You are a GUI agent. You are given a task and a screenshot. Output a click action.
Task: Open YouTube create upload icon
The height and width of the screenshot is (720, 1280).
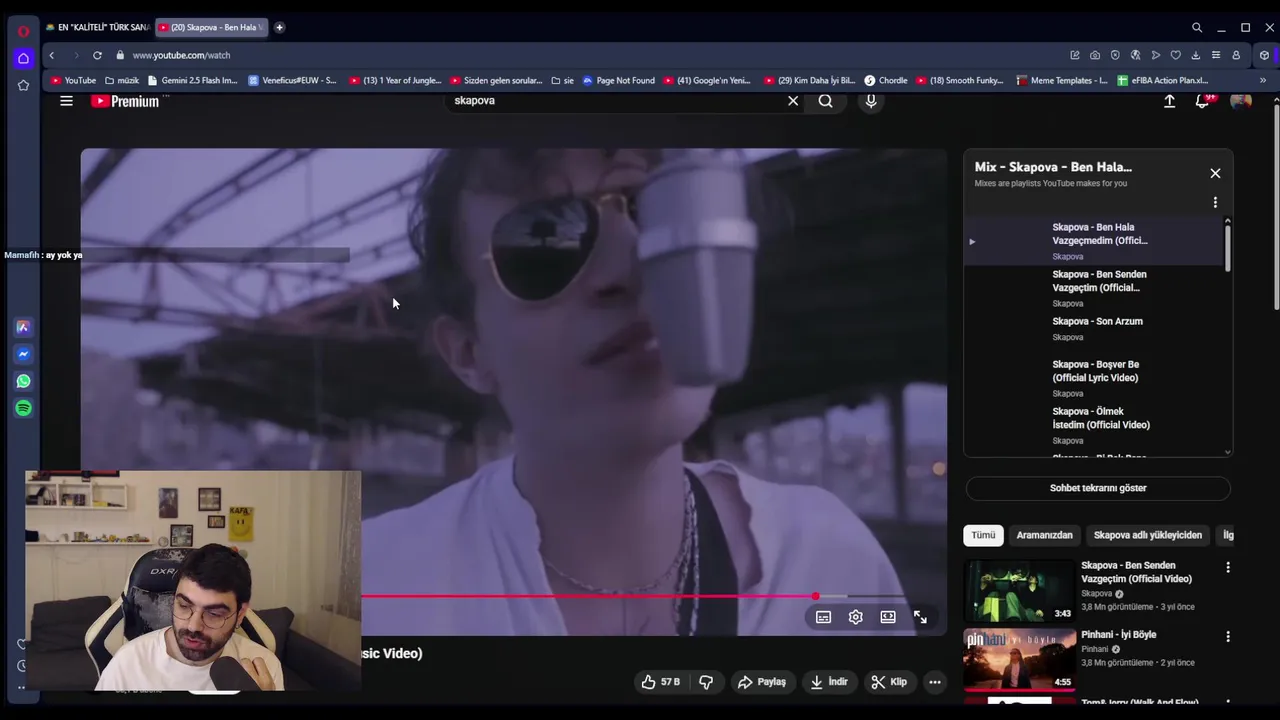1169,100
